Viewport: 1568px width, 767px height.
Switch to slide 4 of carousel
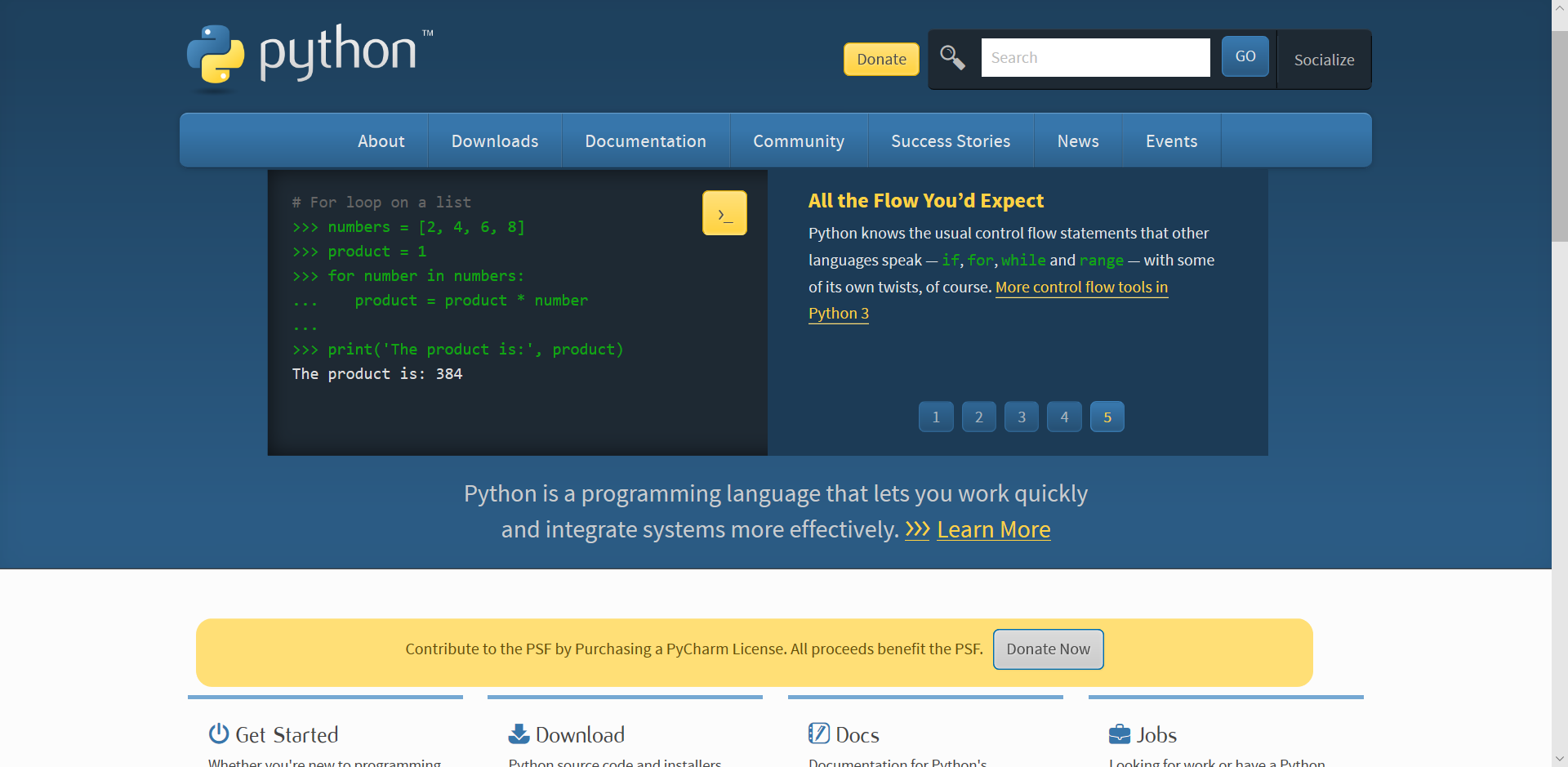point(1064,417)
